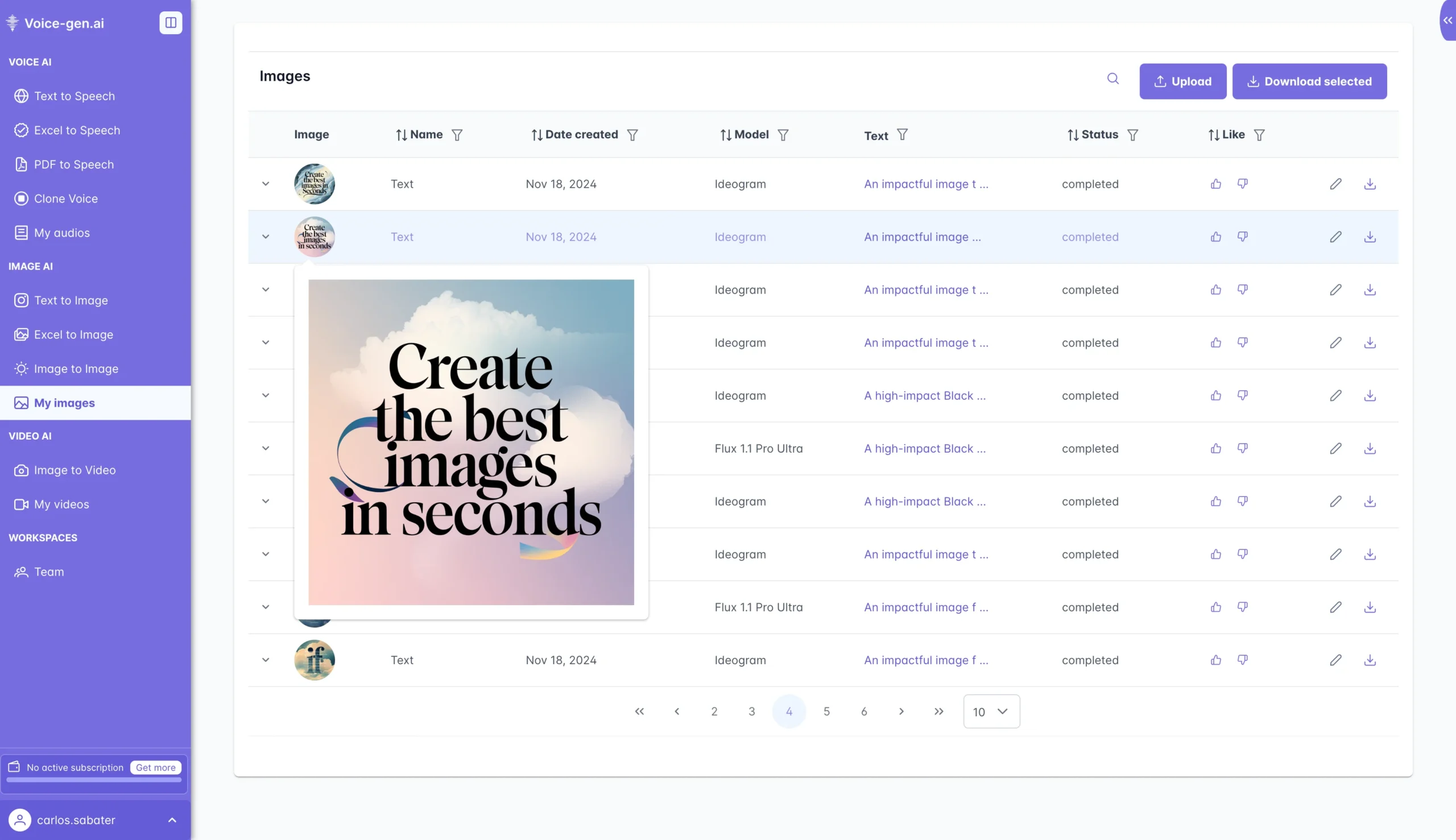The image size is (1456, 840).
Task: Open the Team workspace
Action: pos(49,571)
